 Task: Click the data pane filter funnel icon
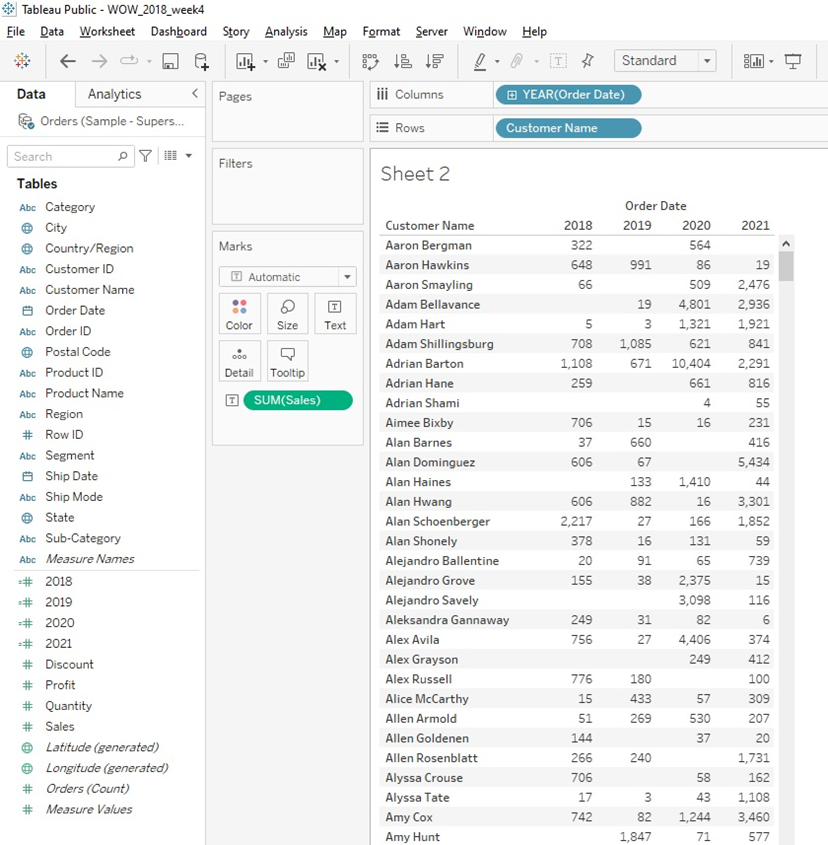click(145, 156)
